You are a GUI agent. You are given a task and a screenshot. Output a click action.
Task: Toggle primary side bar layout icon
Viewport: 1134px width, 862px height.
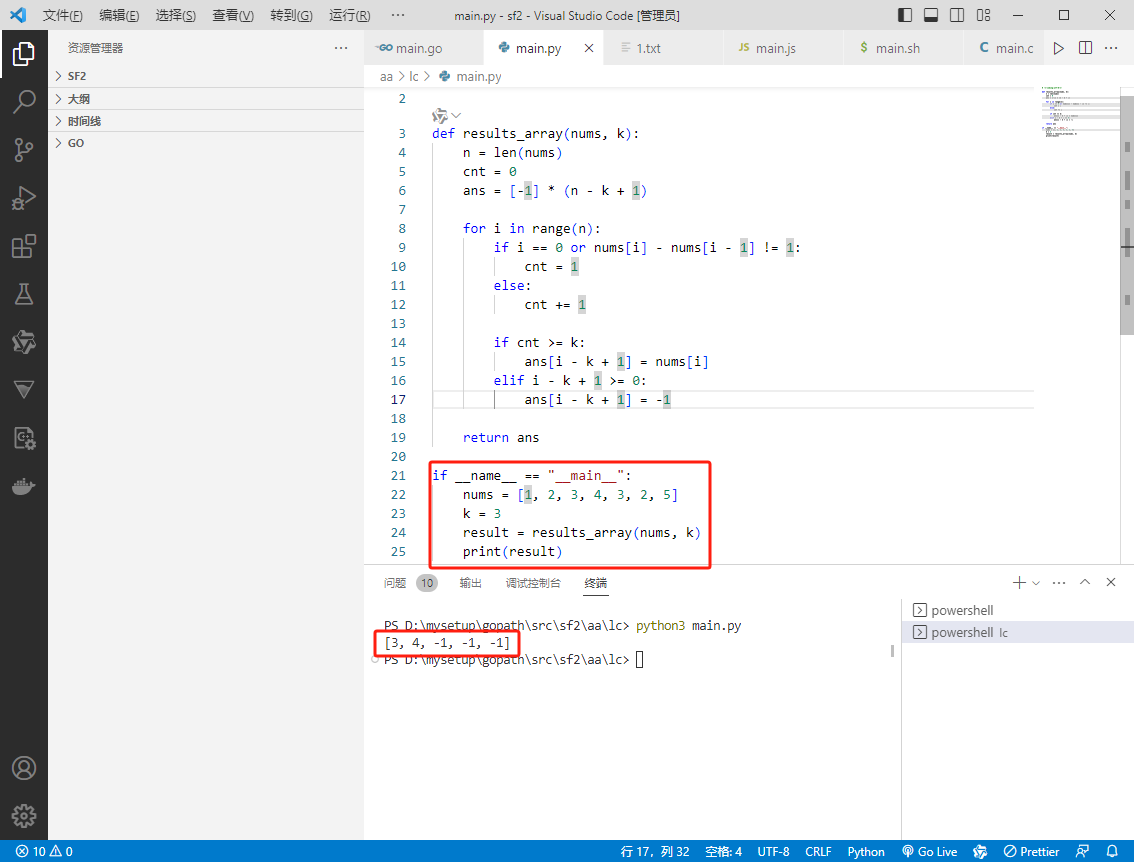pyautogui.click(x=905, y=15)
